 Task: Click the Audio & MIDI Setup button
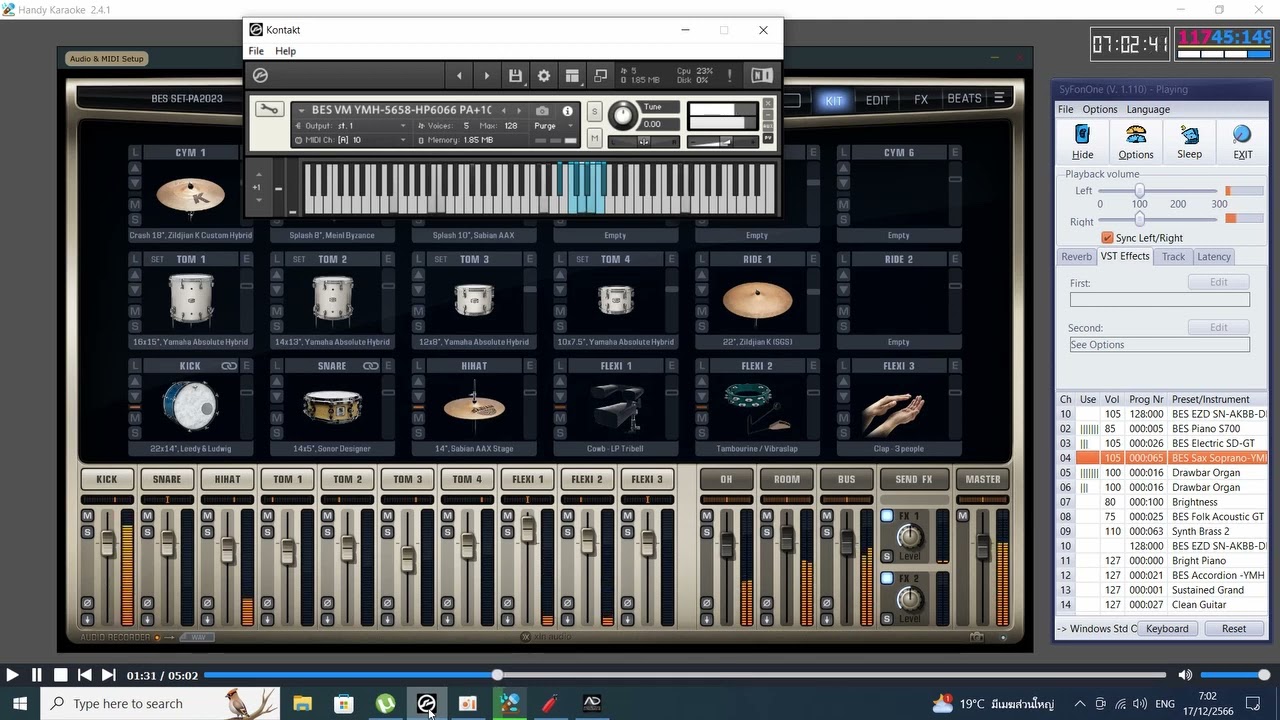coord(106,59)
